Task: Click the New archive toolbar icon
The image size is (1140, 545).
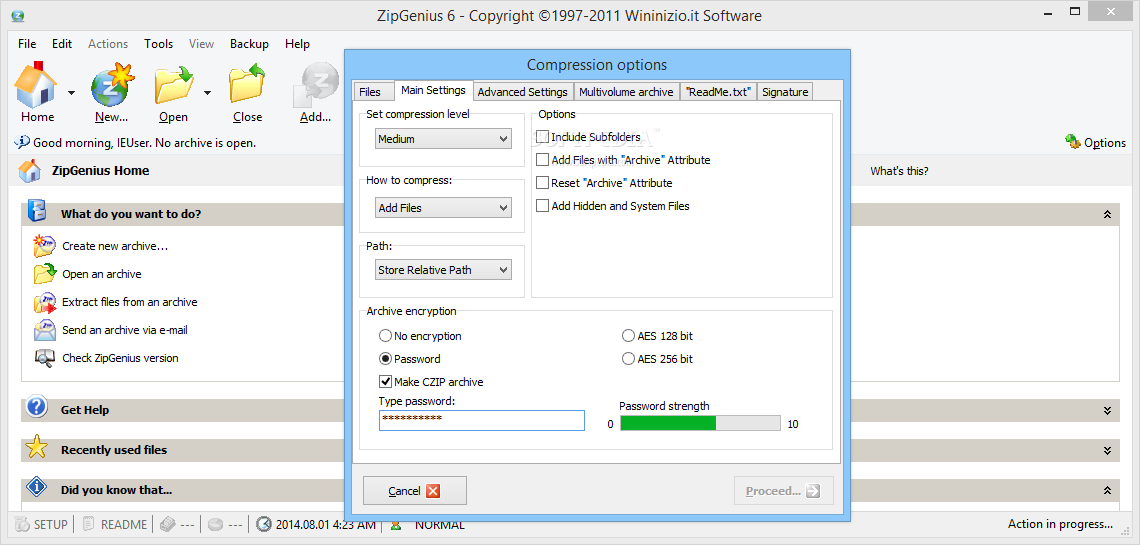Action: 111,85
